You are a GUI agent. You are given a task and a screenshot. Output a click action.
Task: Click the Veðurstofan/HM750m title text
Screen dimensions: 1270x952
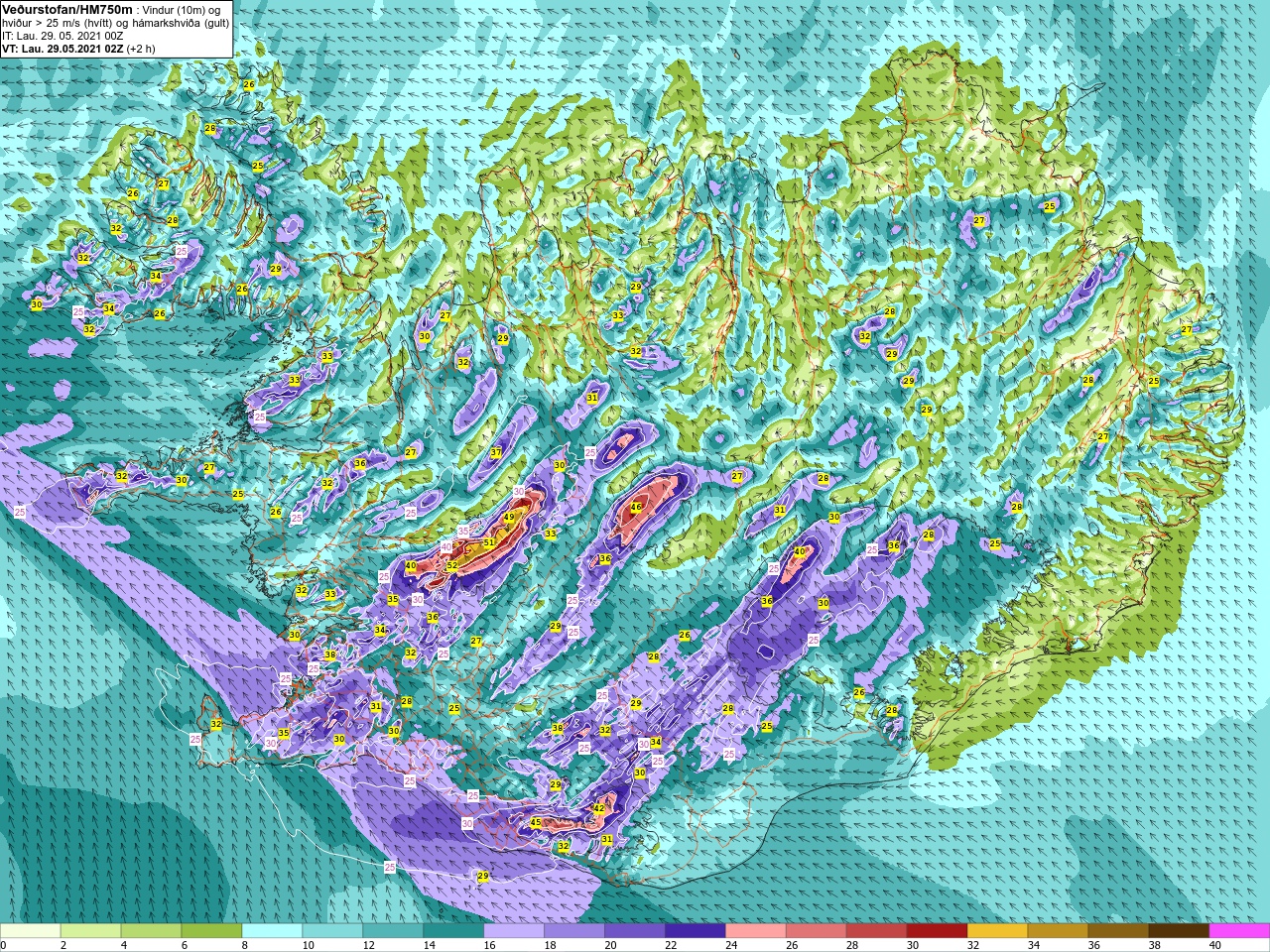67,9
